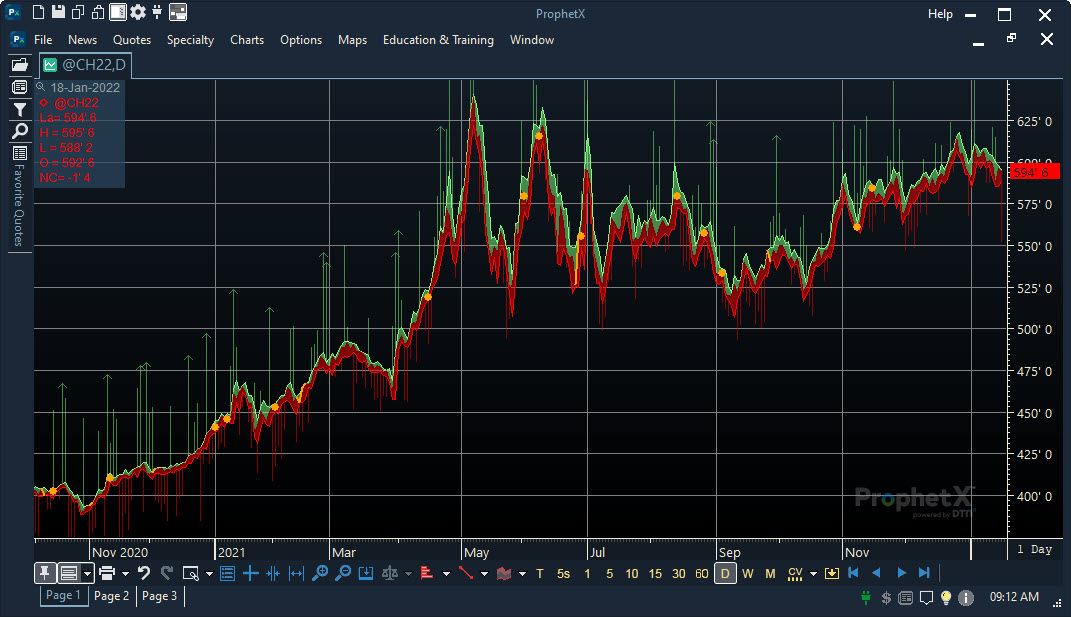Open dropdown arrow next to link window icon
1071x617 pixels.
click(x=209, y=574)
